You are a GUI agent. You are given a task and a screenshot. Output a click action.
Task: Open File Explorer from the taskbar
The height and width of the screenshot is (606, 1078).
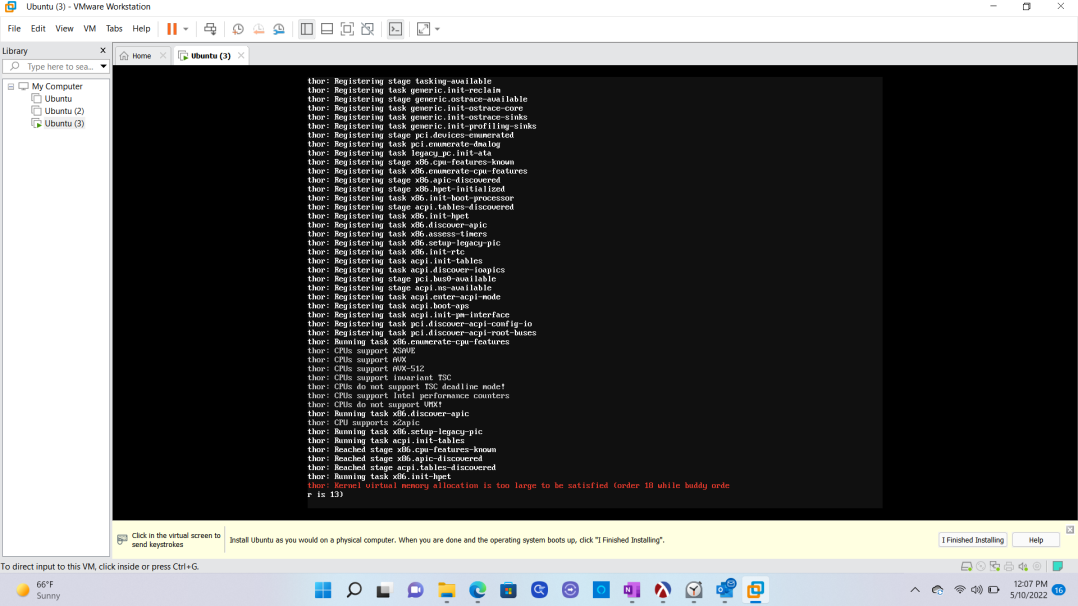(446, 590)
